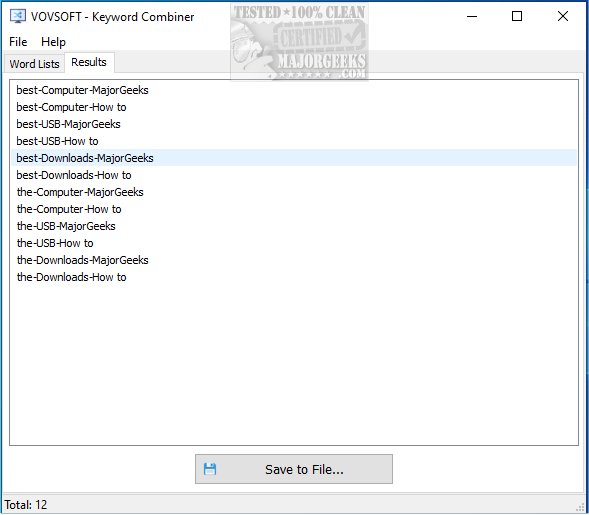Minimize the Keyword Combiner window
Viewport: 589px width, 515px height.
coord(472,16)
